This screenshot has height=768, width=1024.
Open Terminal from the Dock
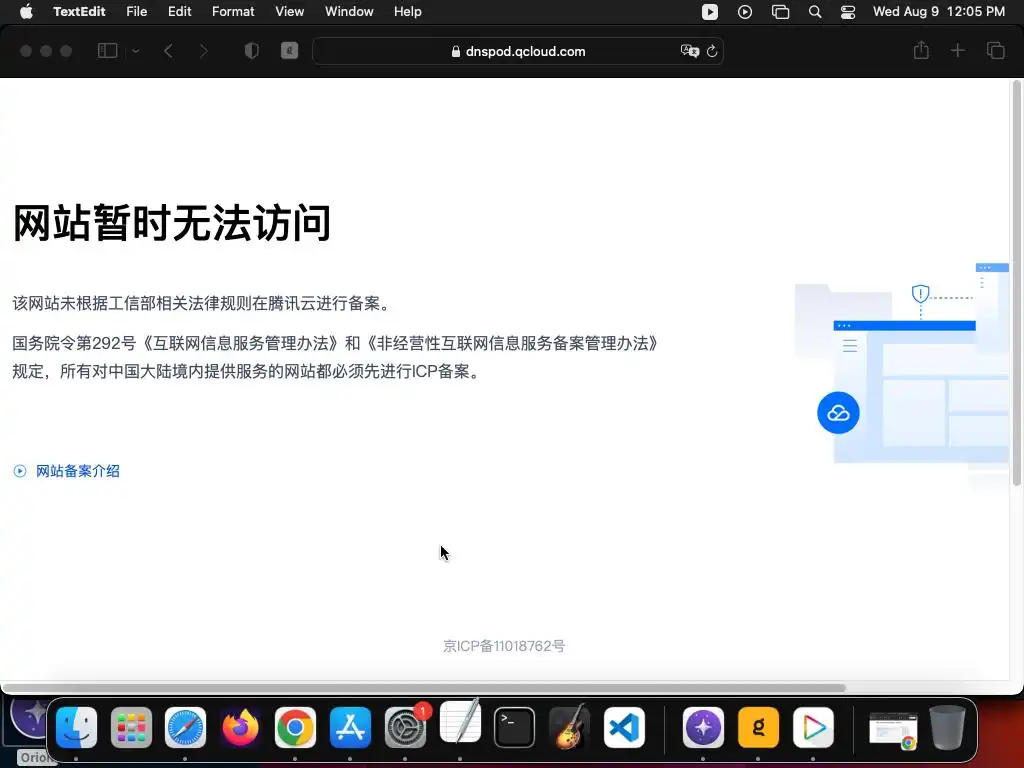515,728
